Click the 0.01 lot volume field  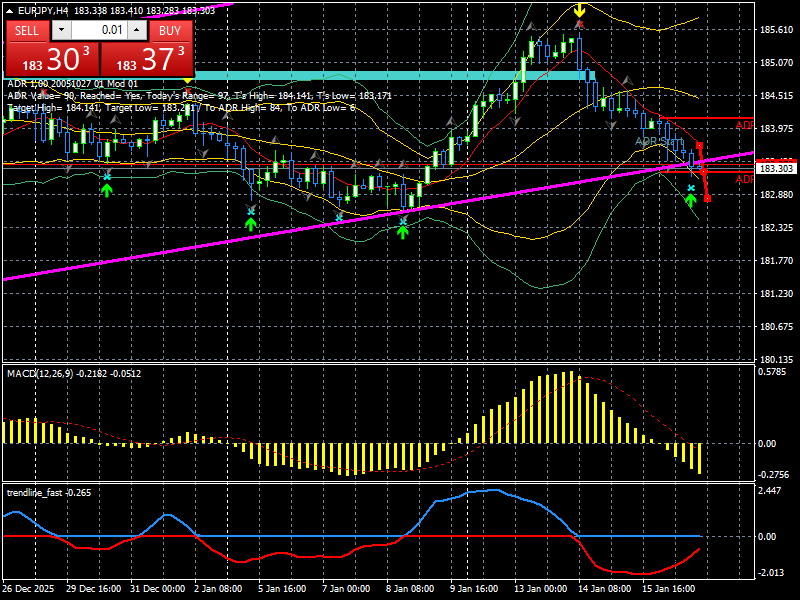pos(99,31)
